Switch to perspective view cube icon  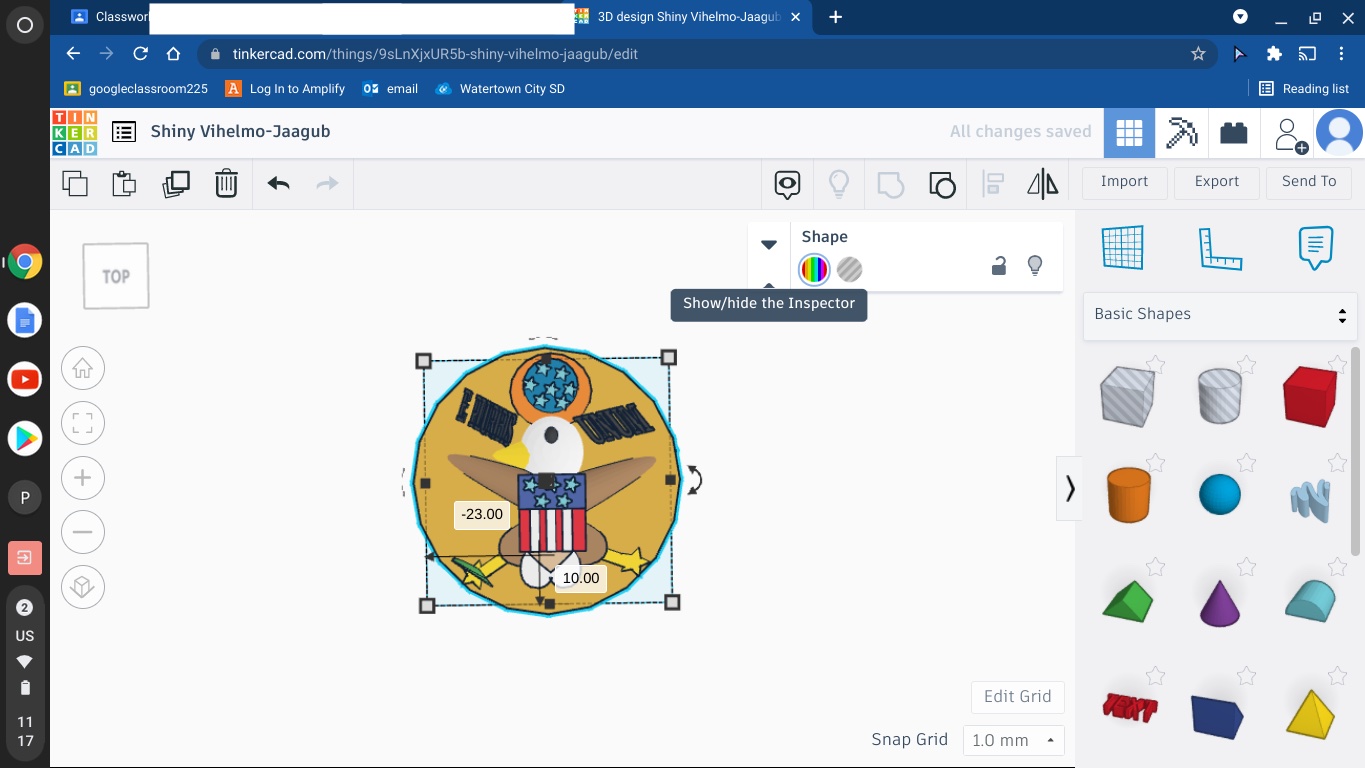coord(83,587)
